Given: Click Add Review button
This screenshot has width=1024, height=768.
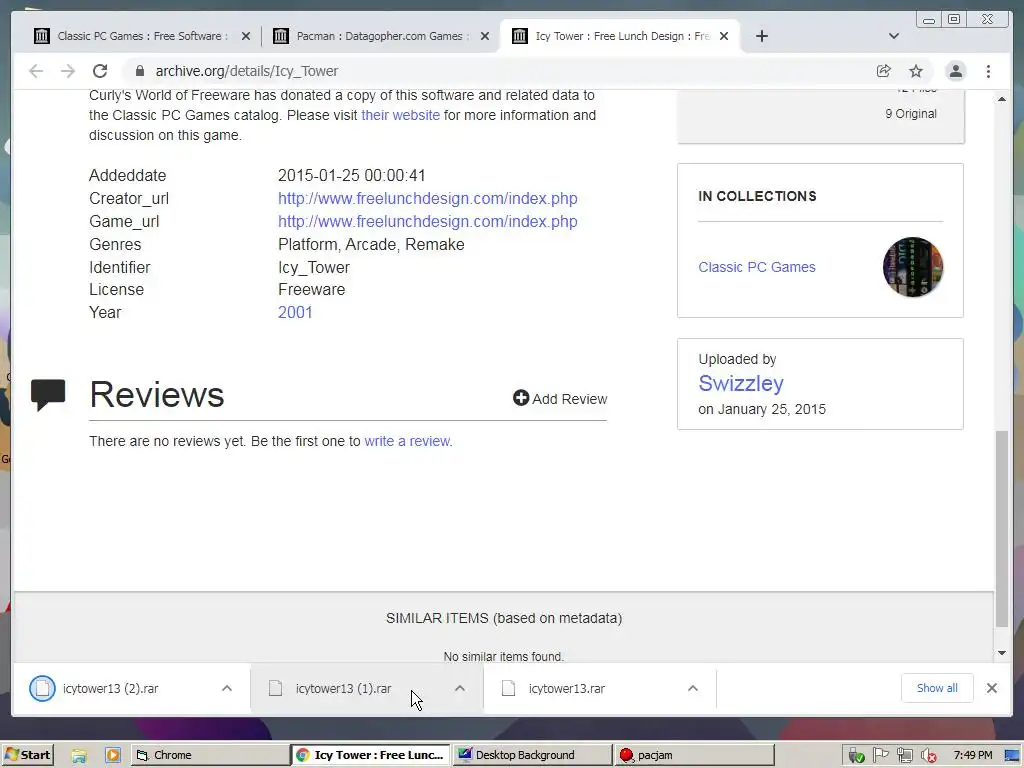Looking at the screenshot, I should [x=560, y=398].
